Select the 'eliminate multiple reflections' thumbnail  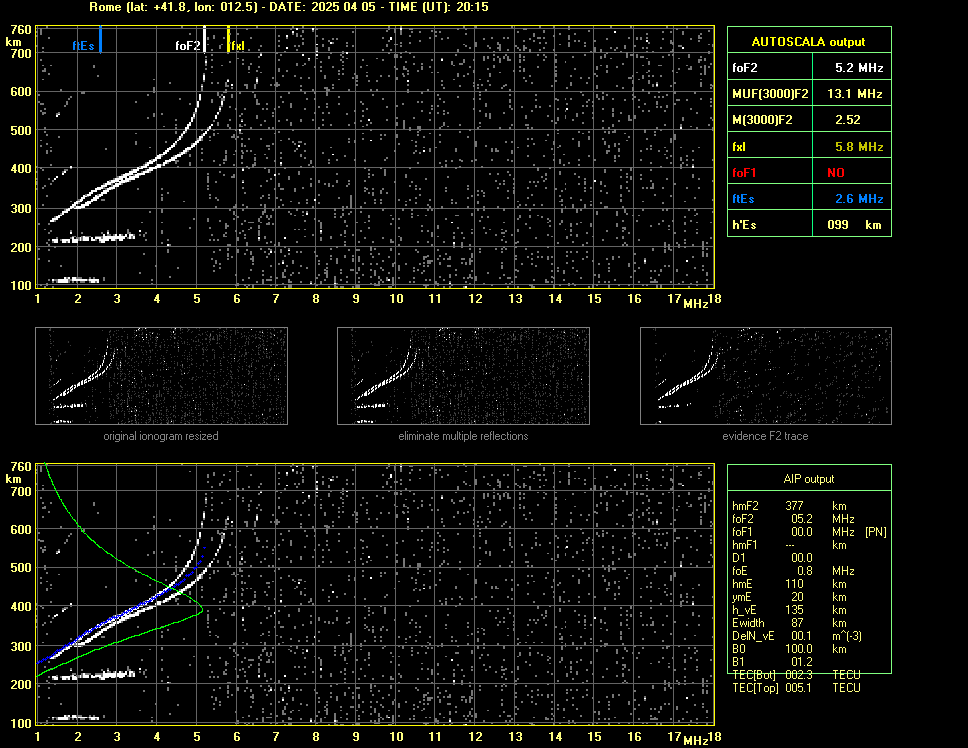(x=463, y=376)
